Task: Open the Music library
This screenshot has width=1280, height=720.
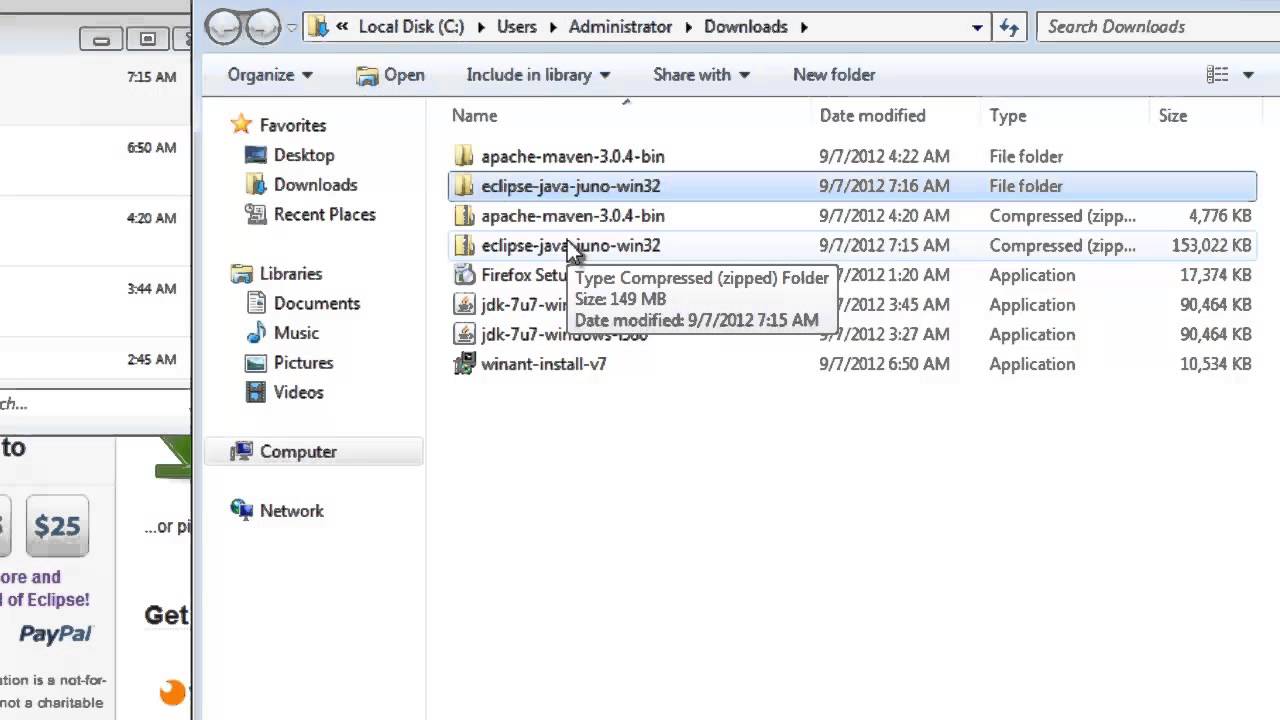Action: [296, 333]
